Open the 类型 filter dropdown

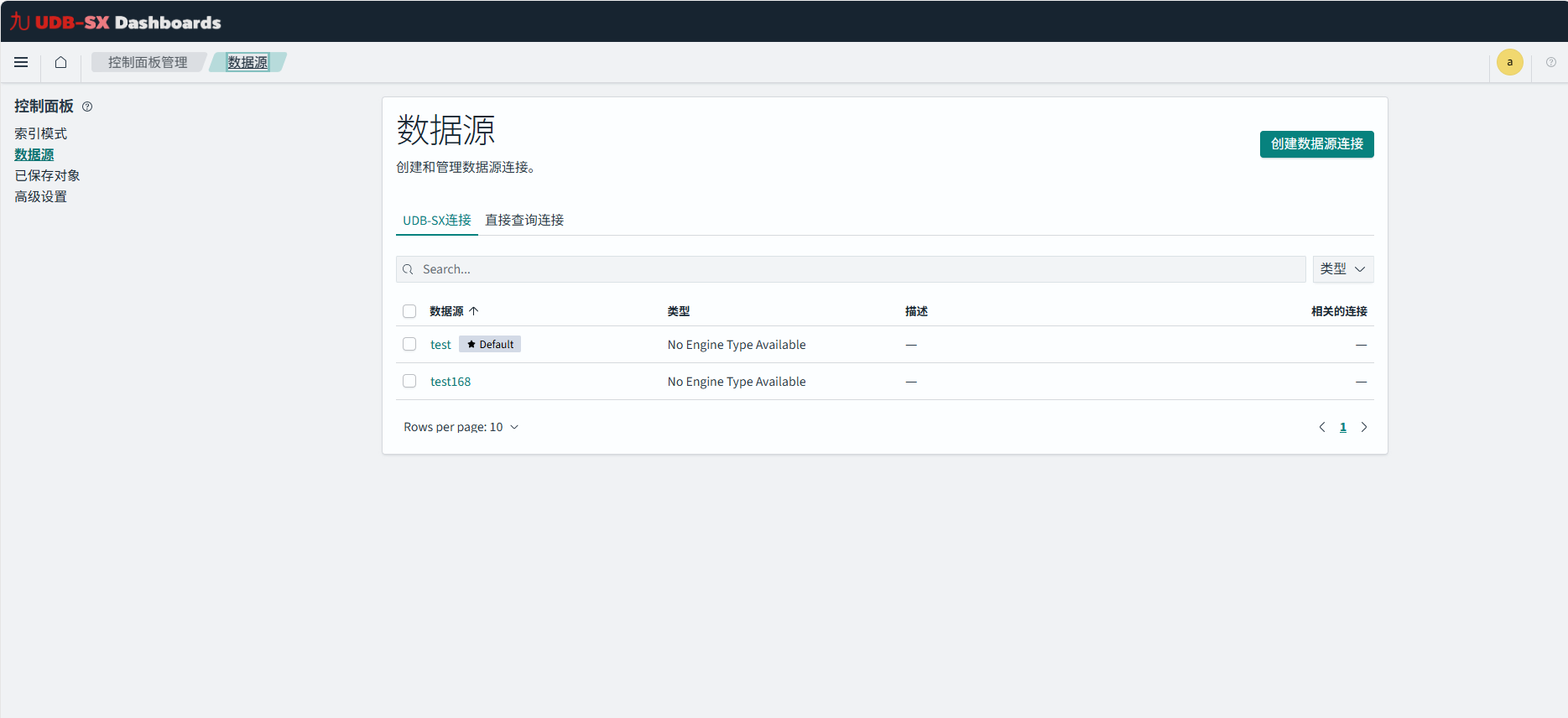[1342, 269]
